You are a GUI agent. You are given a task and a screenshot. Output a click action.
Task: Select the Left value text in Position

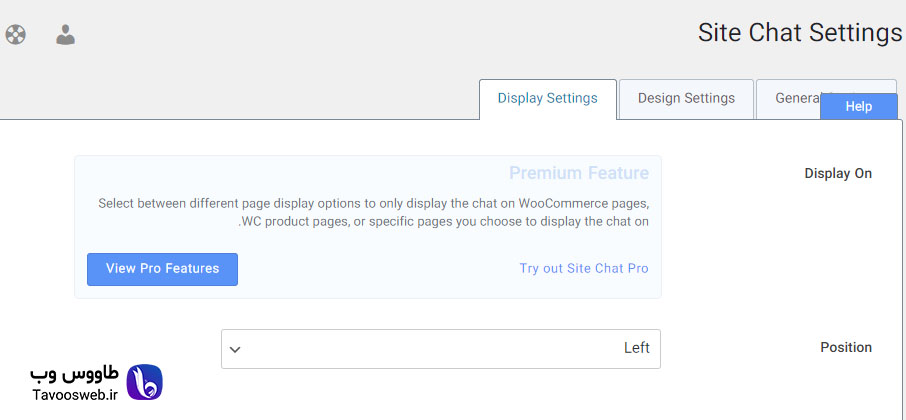(637, 348)
